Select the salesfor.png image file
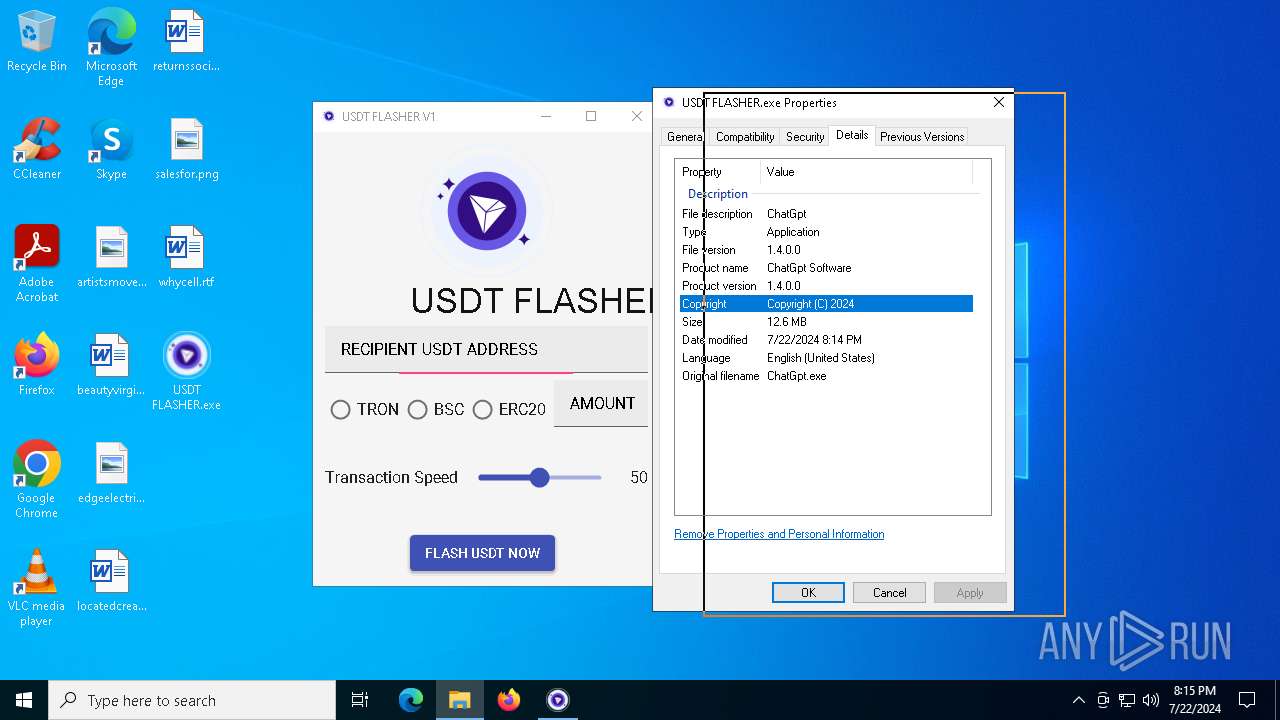The width and height of the screenshot is (1280, 720). pos(186,150)
